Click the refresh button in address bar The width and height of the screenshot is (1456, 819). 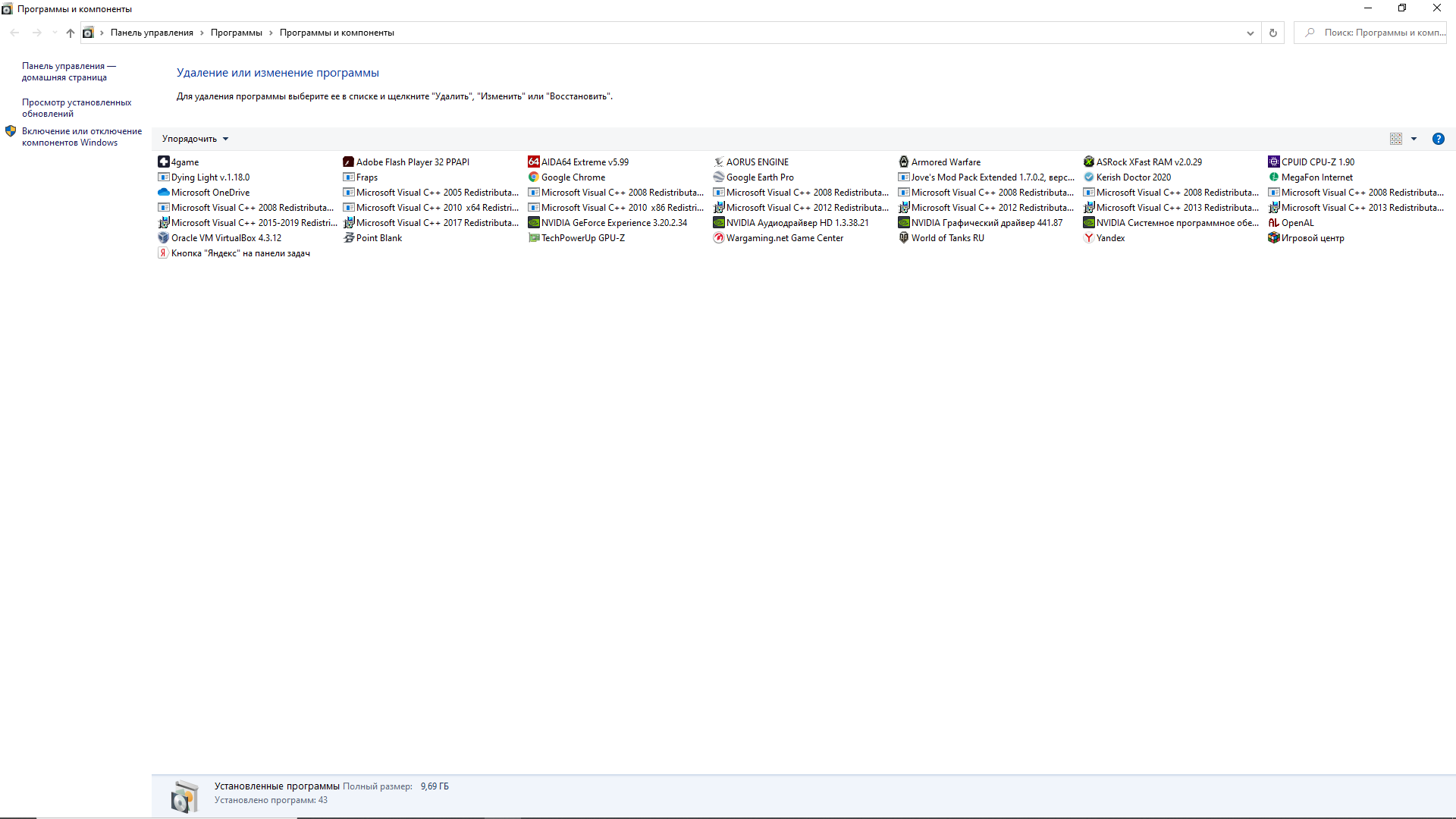[1273, 33]
